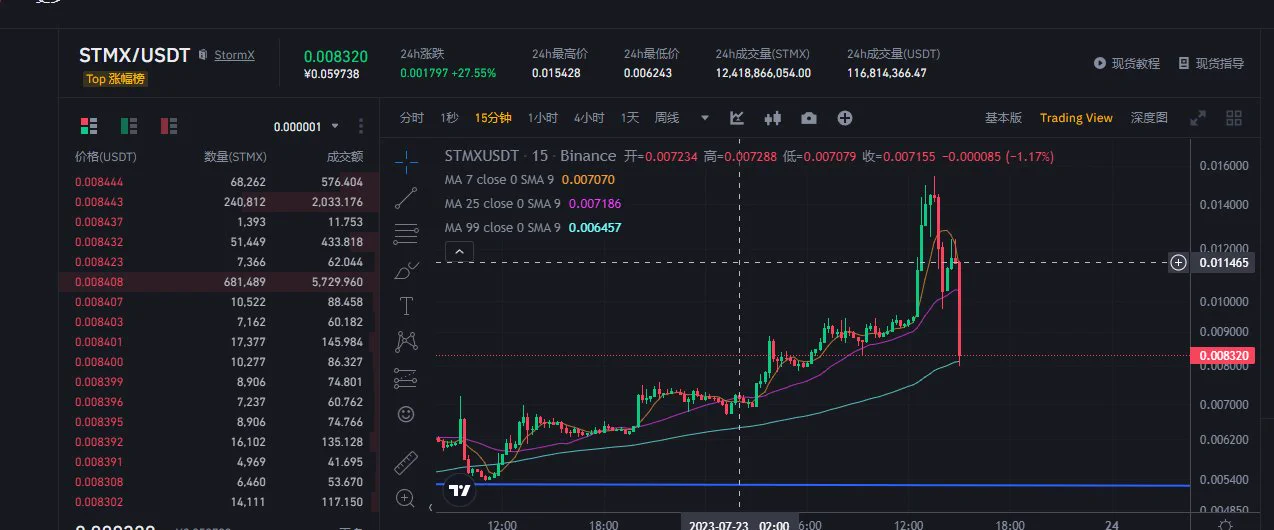
Task: Change the candlestick chart style
Action: pyautogui.click(x=772, y=118)
